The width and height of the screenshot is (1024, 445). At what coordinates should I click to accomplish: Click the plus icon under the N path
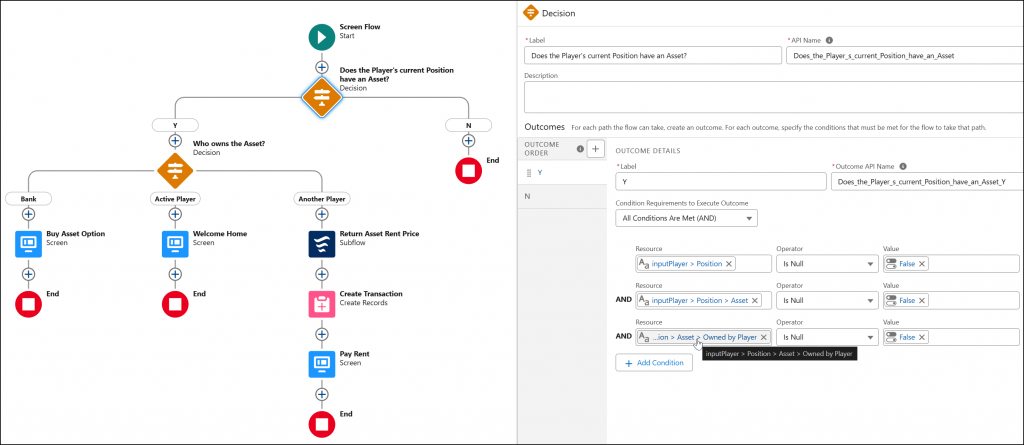pyautogui.click(x=468, y=140)
